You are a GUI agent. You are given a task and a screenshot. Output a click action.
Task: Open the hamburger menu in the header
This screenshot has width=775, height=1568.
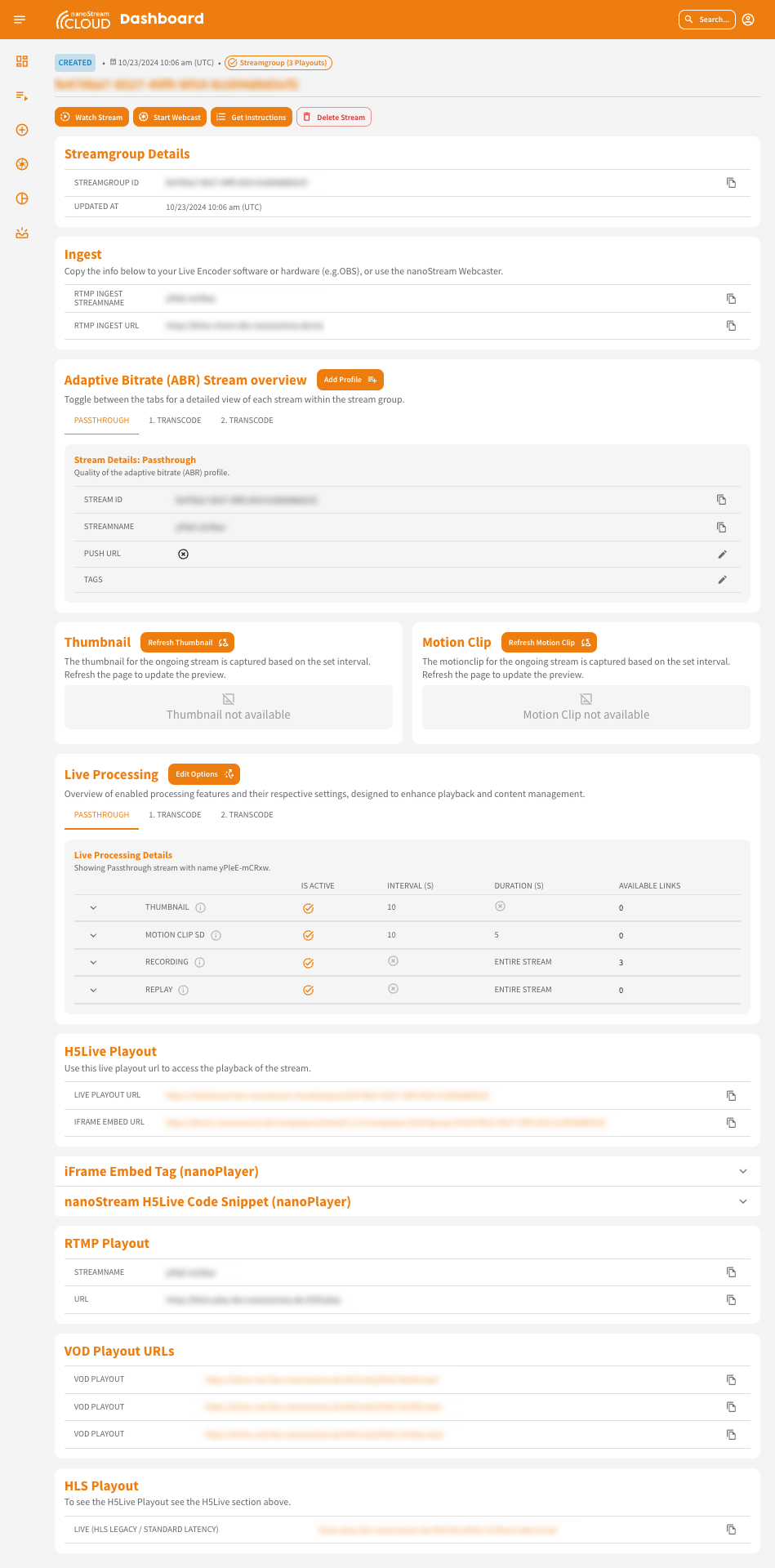(x=20, y=20)
